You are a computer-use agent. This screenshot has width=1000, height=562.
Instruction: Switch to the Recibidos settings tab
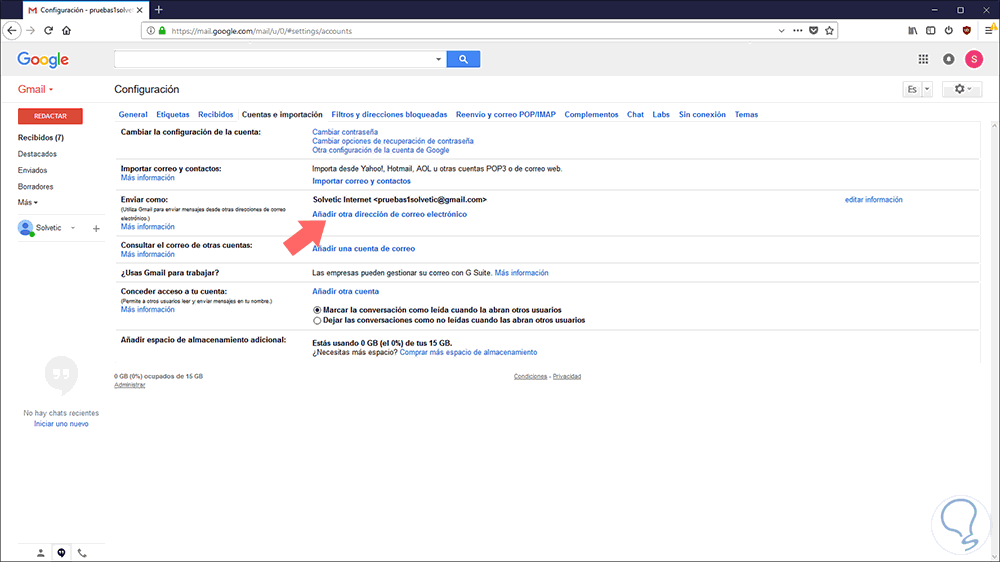(x=216, y=115)
